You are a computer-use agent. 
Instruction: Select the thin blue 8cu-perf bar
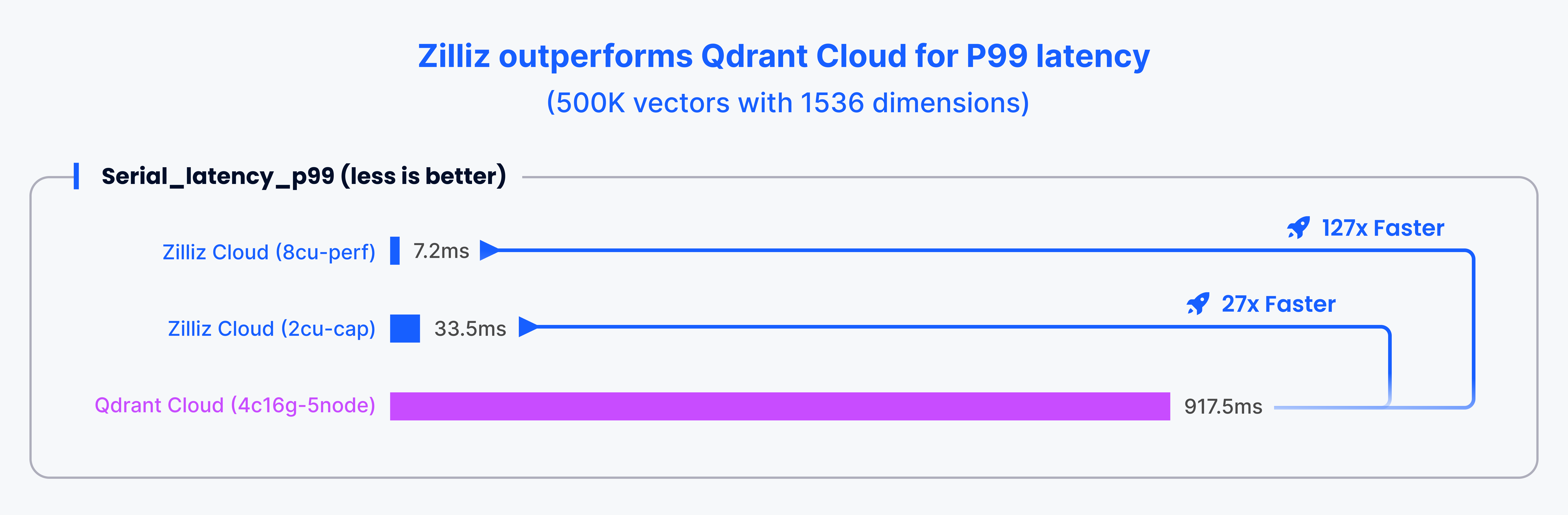394,251
